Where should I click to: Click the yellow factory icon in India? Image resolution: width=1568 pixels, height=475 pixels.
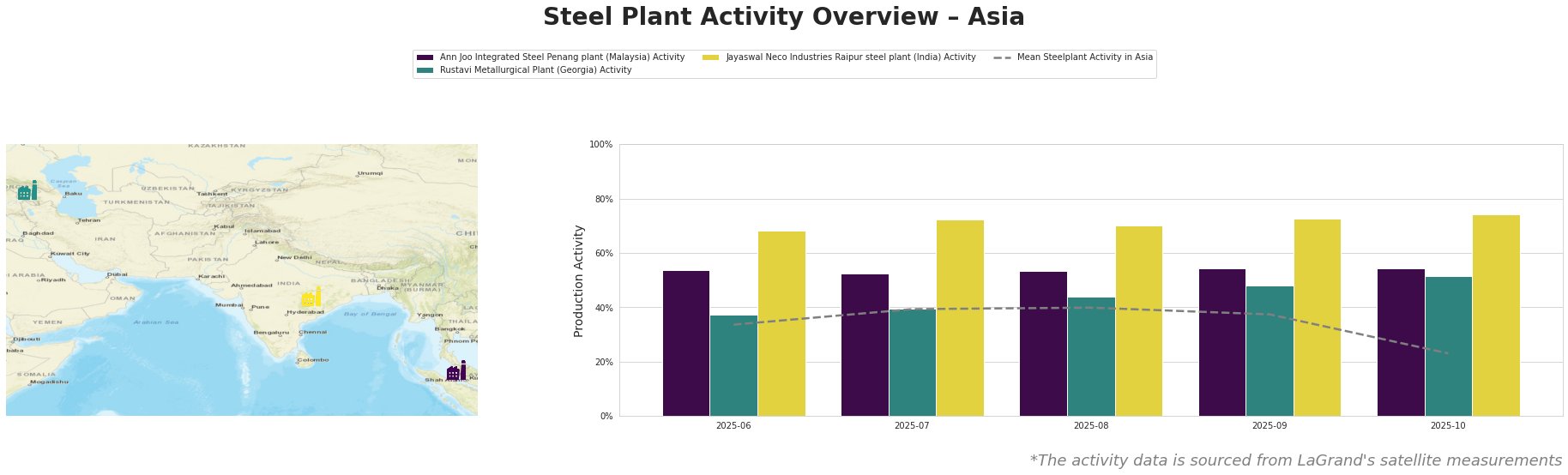coord(311,298)
